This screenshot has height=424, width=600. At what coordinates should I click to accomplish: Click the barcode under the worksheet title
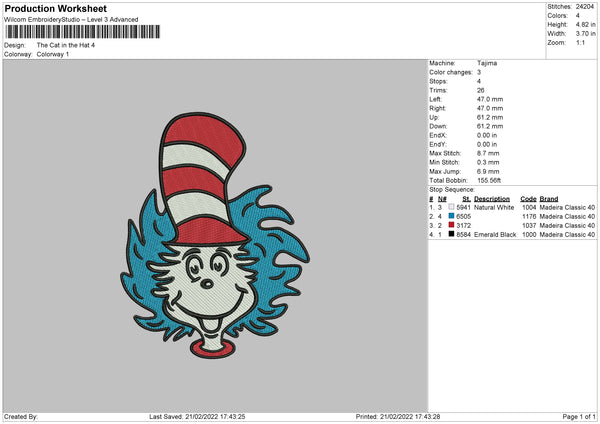click(x=80, y=32)
